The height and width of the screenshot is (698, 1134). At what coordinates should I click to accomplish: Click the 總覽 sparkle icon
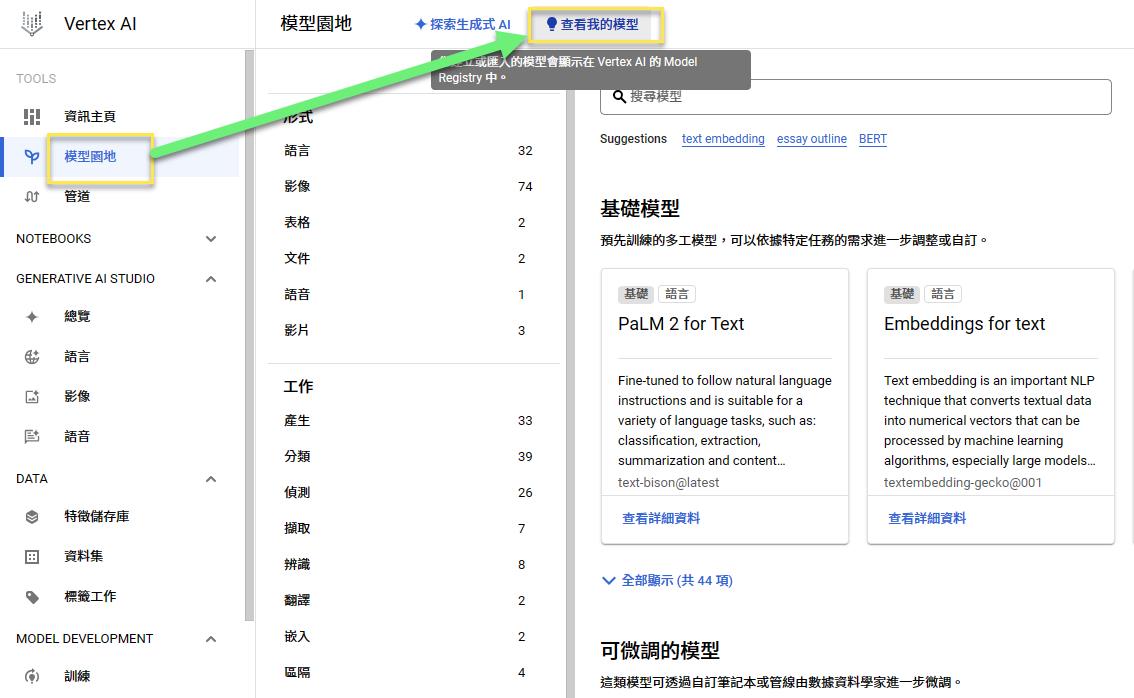pos(32,317)
